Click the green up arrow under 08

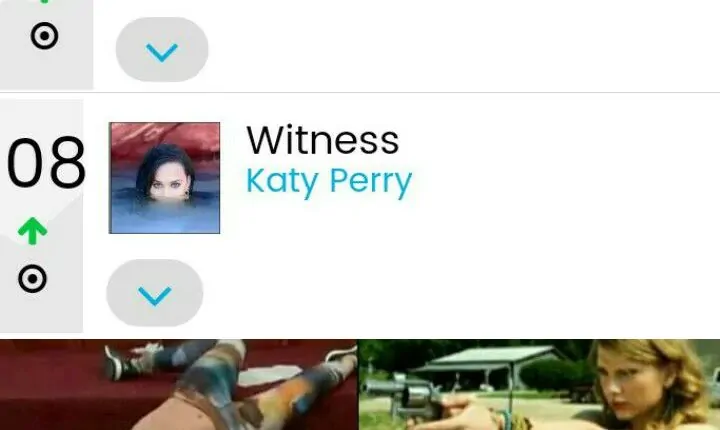[32, 231]
